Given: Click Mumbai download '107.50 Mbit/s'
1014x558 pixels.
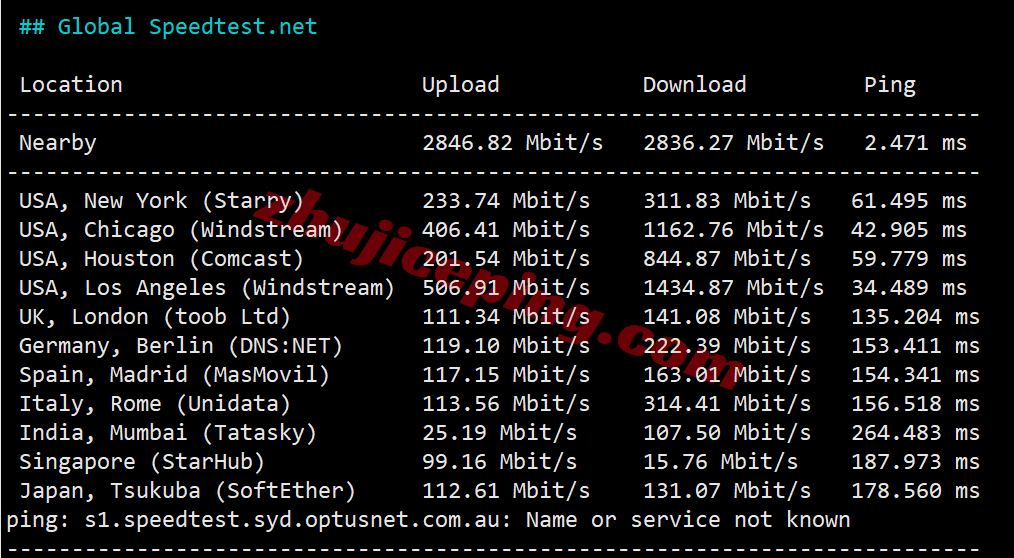Looking at the screenshot, I should click(x=727, y=433).
